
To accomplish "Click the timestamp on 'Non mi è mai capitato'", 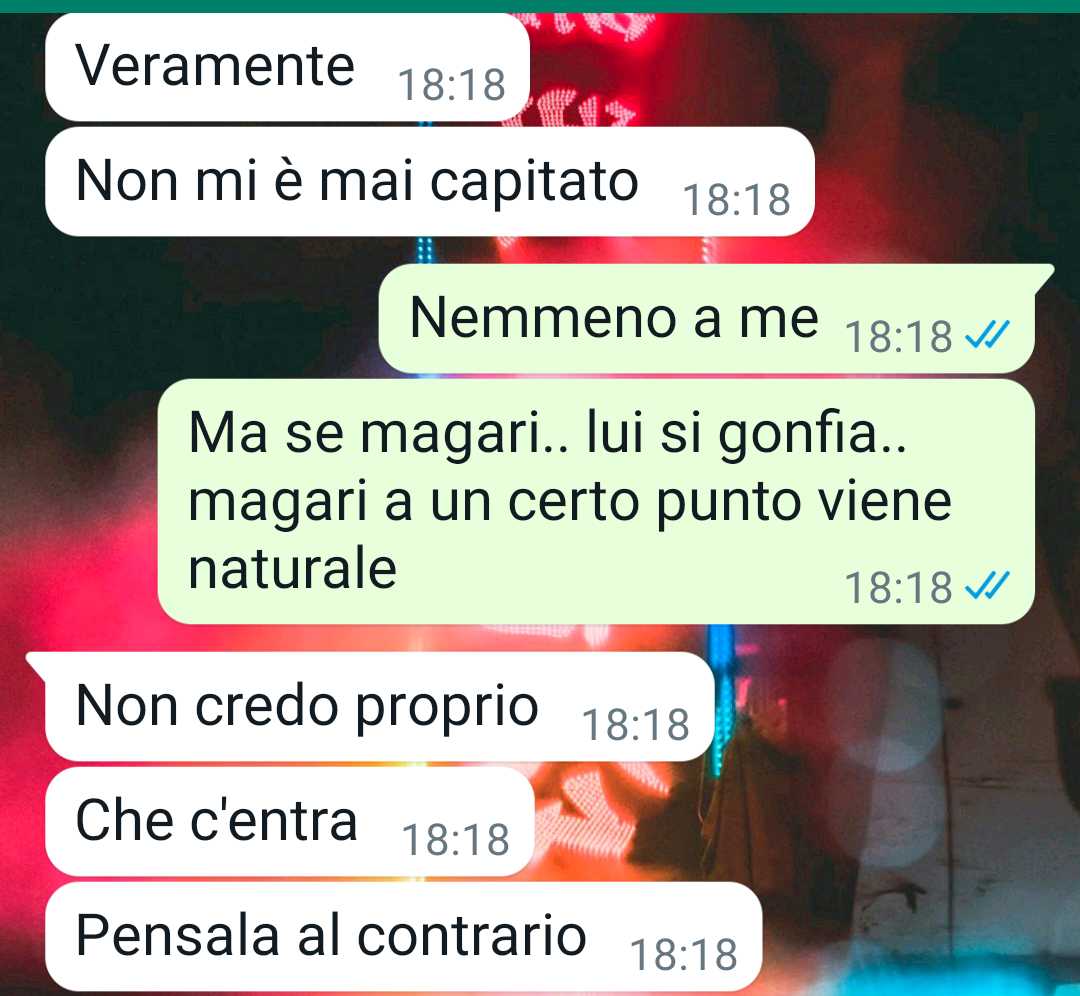I will tap(736, 200).
